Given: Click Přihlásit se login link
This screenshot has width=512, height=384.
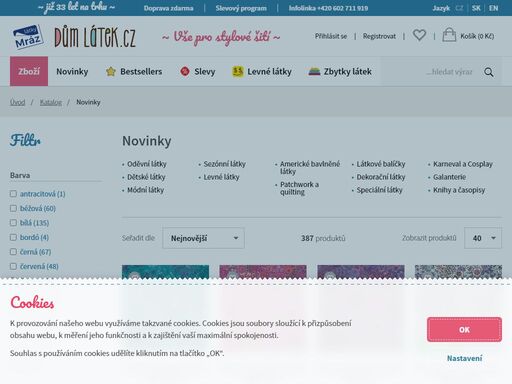Looking at the screenshot, I should tap(331, 36).
